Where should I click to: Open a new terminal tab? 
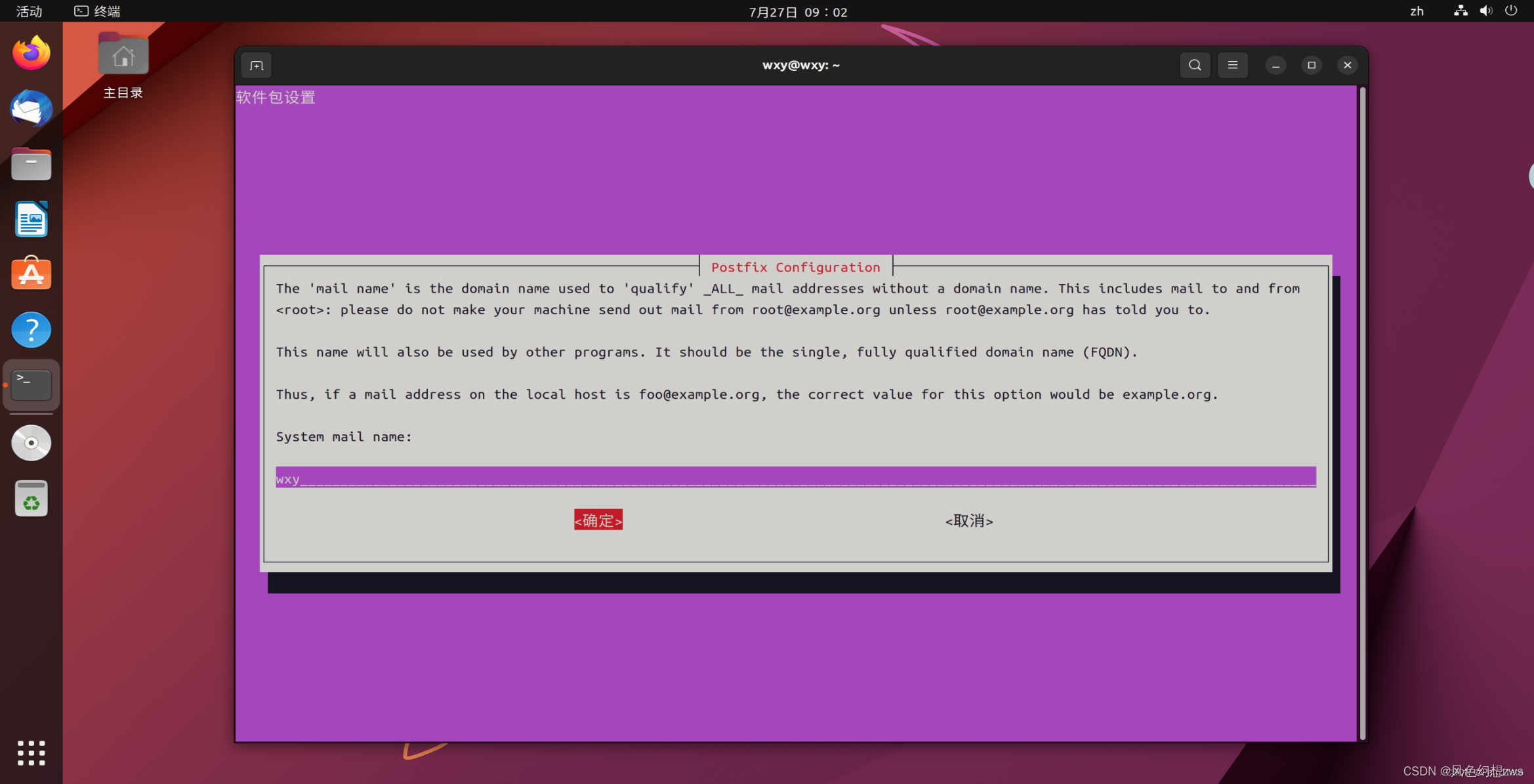[x=256, y=65]
